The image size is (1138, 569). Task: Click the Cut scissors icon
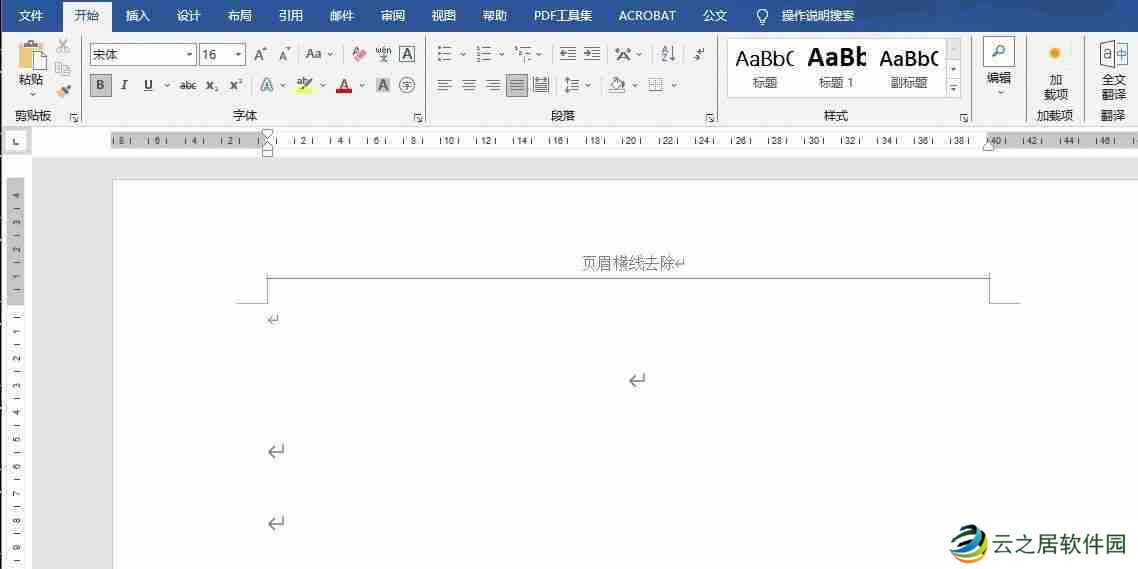click(x=63, y=46)
